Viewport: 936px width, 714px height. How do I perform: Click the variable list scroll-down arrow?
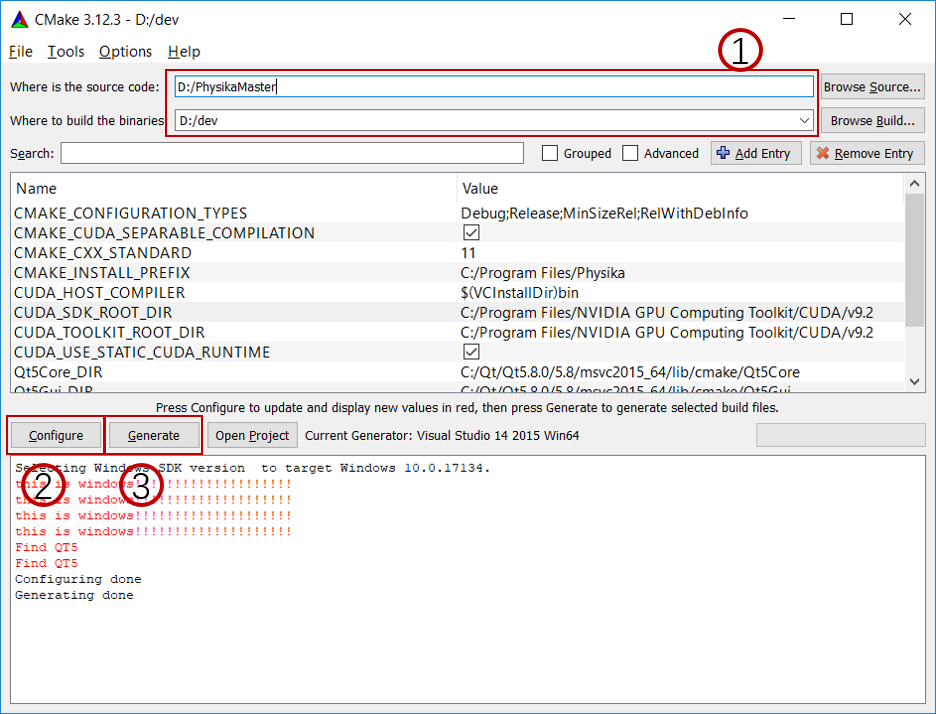tap(915, 381)
